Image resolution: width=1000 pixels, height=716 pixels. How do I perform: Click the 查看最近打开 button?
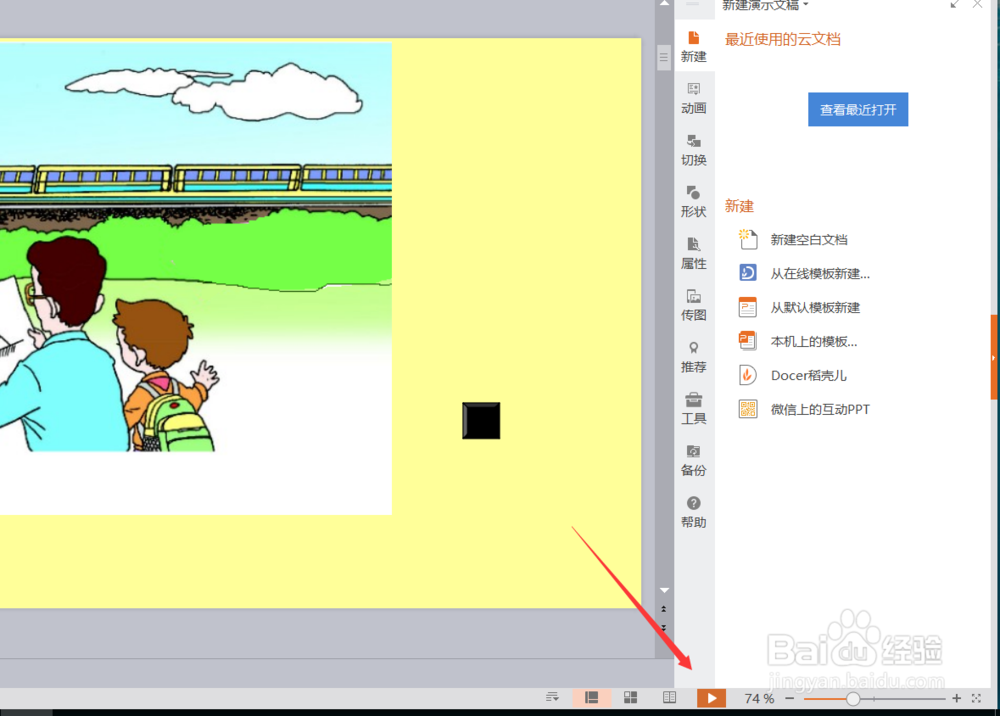point(858,110)
